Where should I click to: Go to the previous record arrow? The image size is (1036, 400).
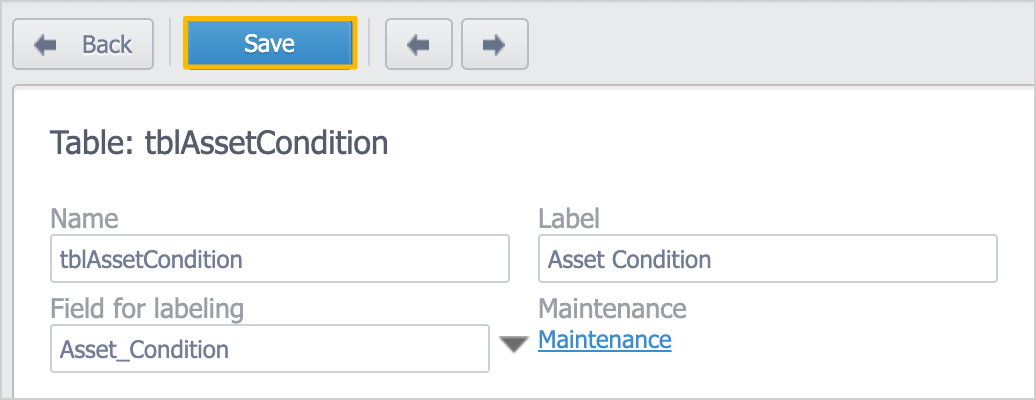point(418,44)
